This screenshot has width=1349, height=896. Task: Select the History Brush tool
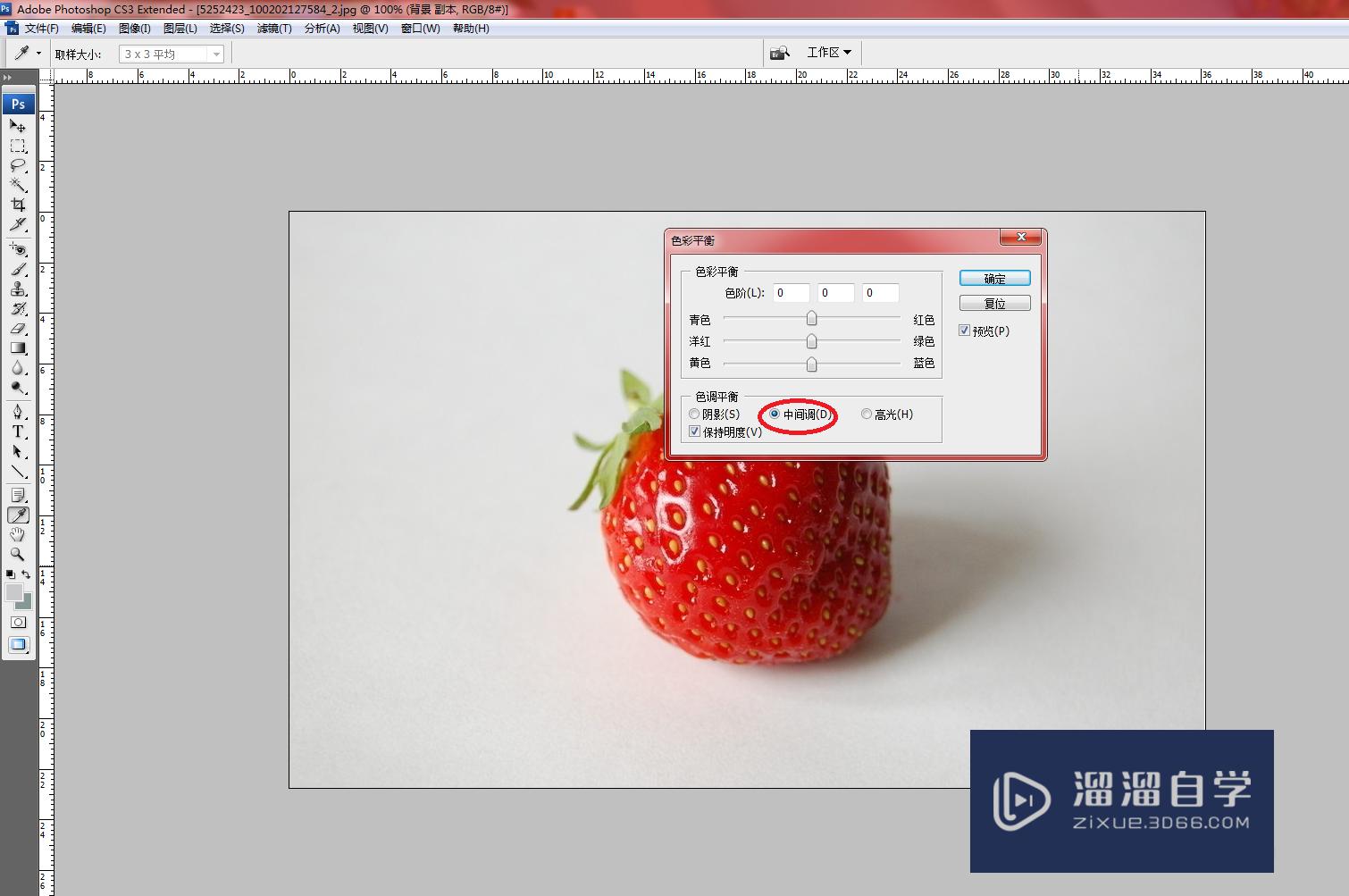pos(18,308)
